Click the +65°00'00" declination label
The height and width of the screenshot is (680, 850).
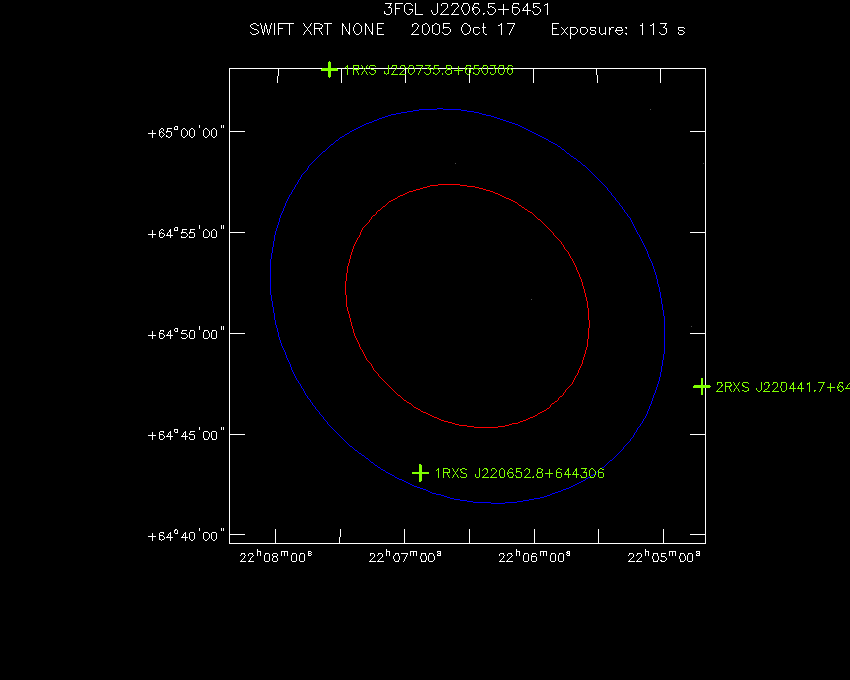186,133
